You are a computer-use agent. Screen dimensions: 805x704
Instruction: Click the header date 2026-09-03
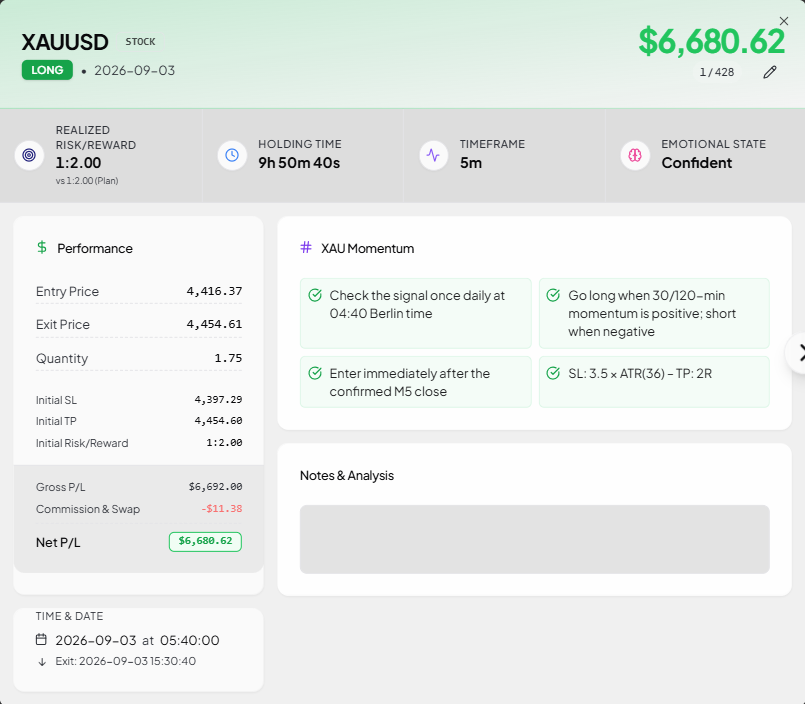(x=135, y=70)
